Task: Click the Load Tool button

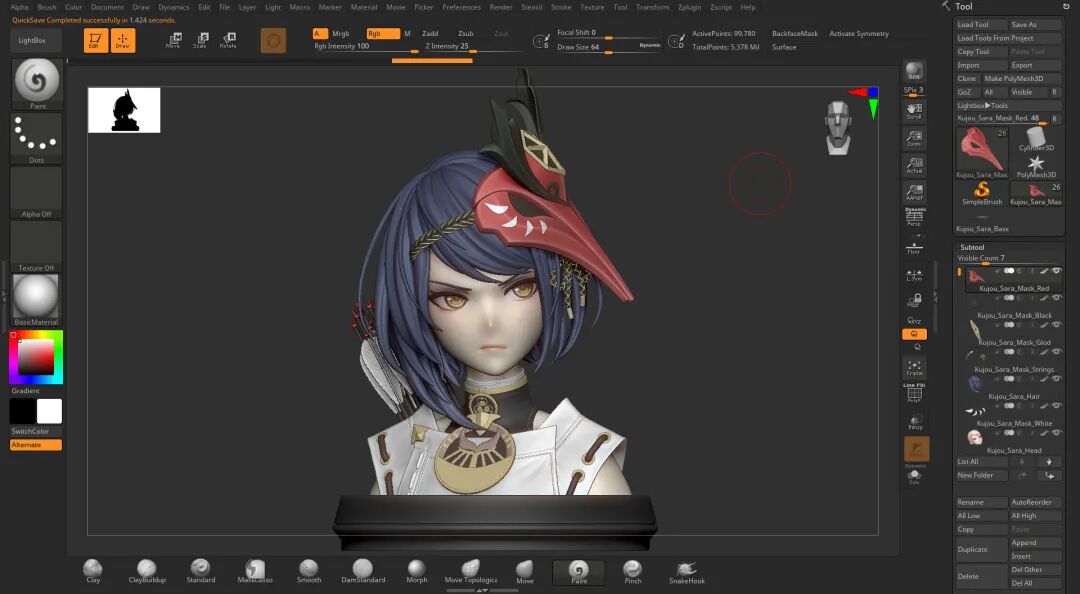Action: (981, 24)
